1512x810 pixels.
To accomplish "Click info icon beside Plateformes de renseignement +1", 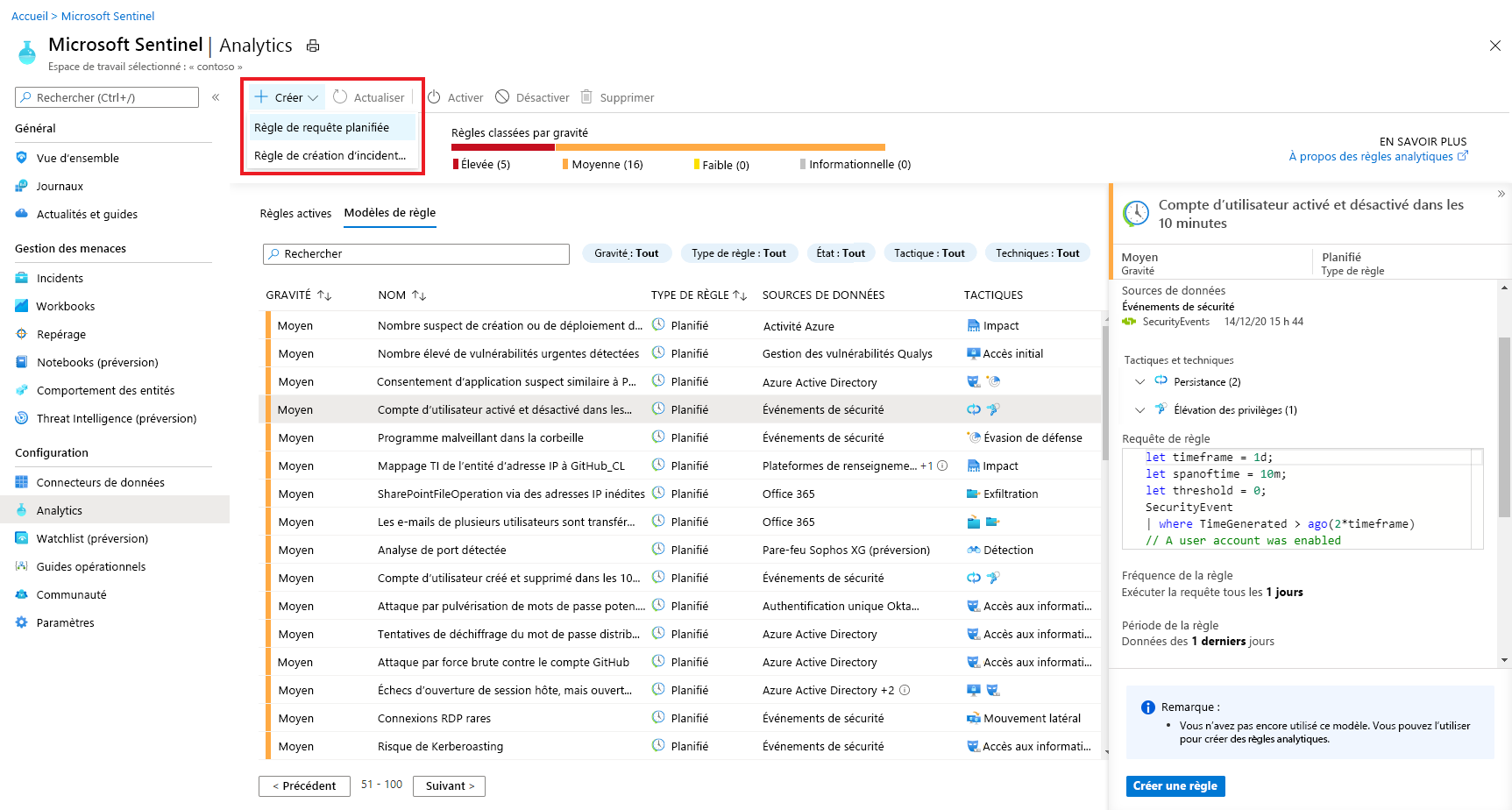I will click(x=942, y=465).
